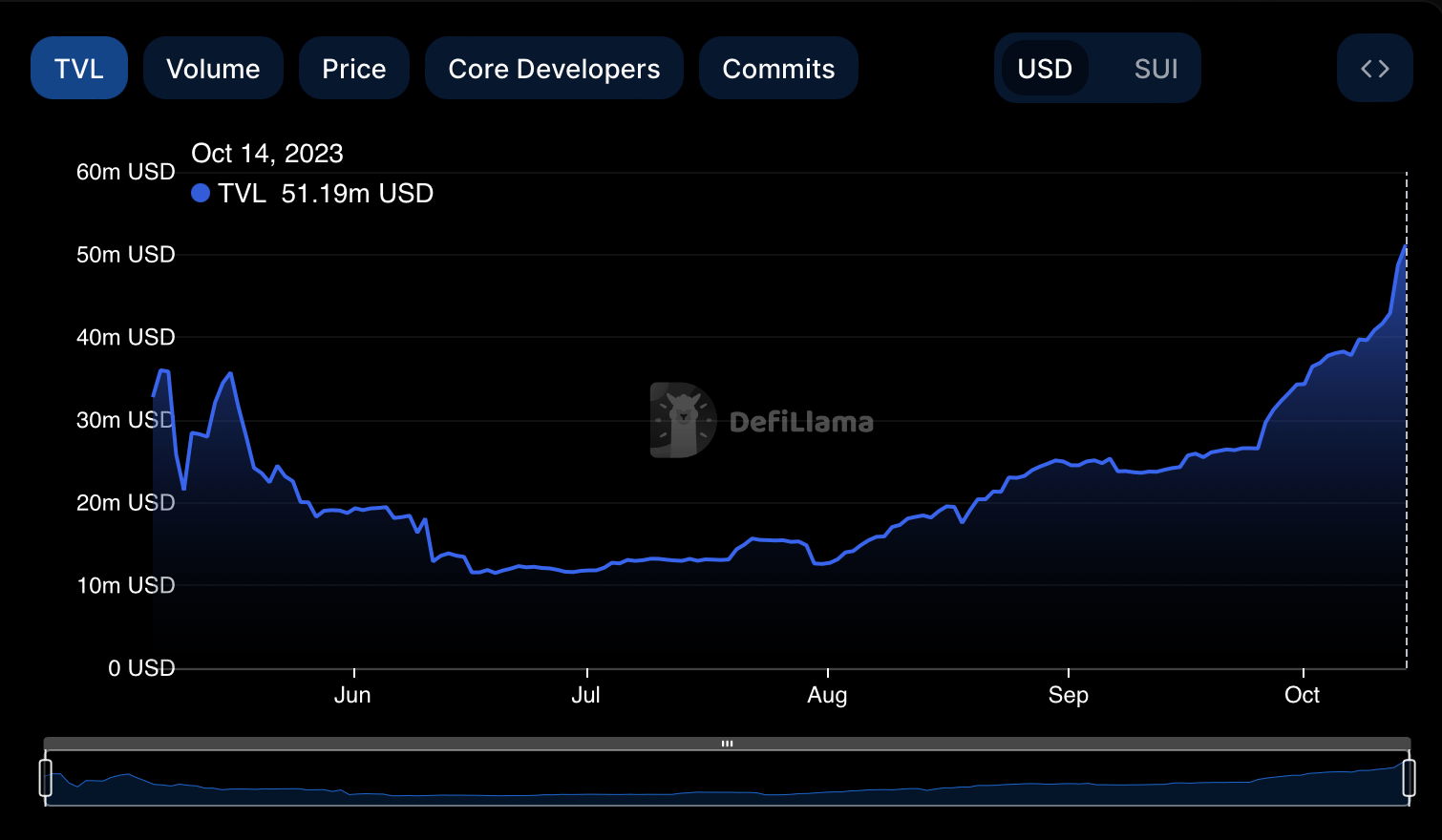Select the TVL chart tab
This screenshot has height=840, width=1442.
coord(79,68)
